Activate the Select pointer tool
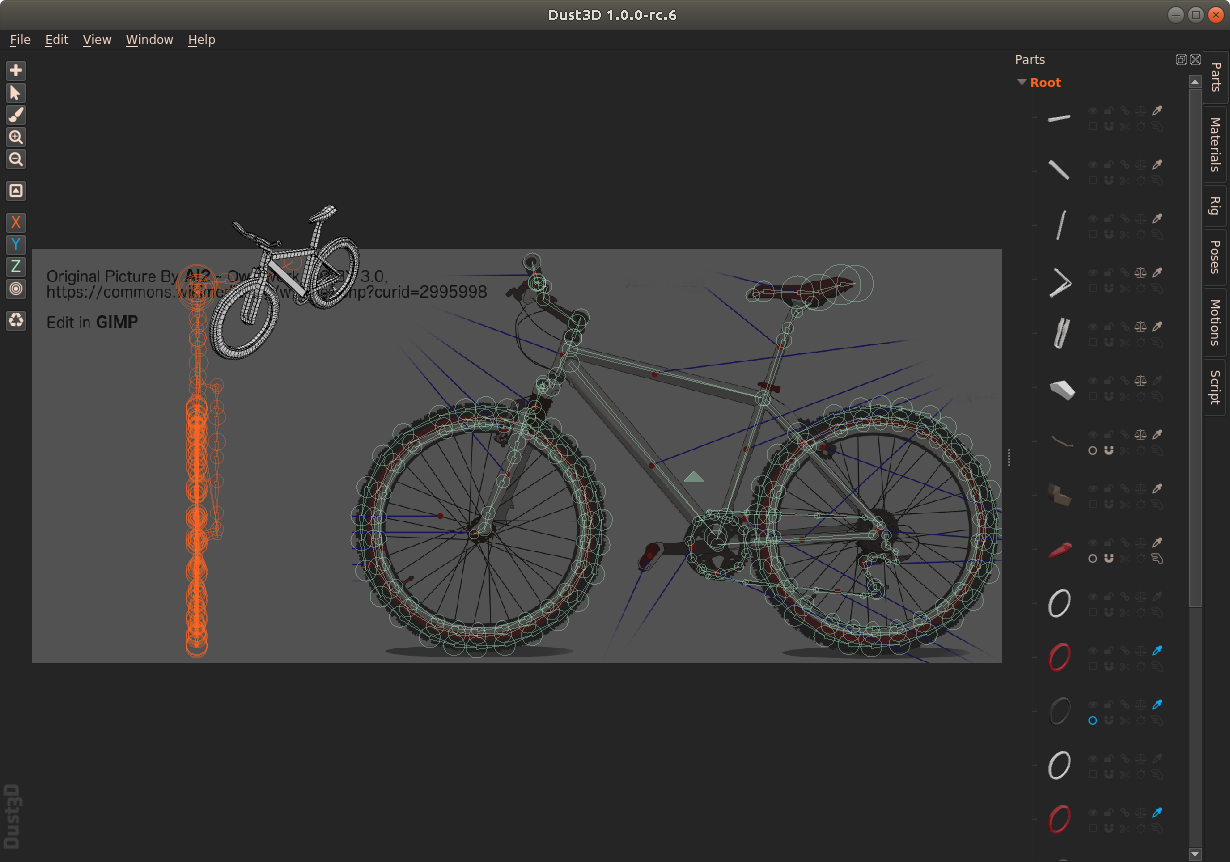Screen dimensions: 1230x862 pyautogui.click(x=16, y=93)
